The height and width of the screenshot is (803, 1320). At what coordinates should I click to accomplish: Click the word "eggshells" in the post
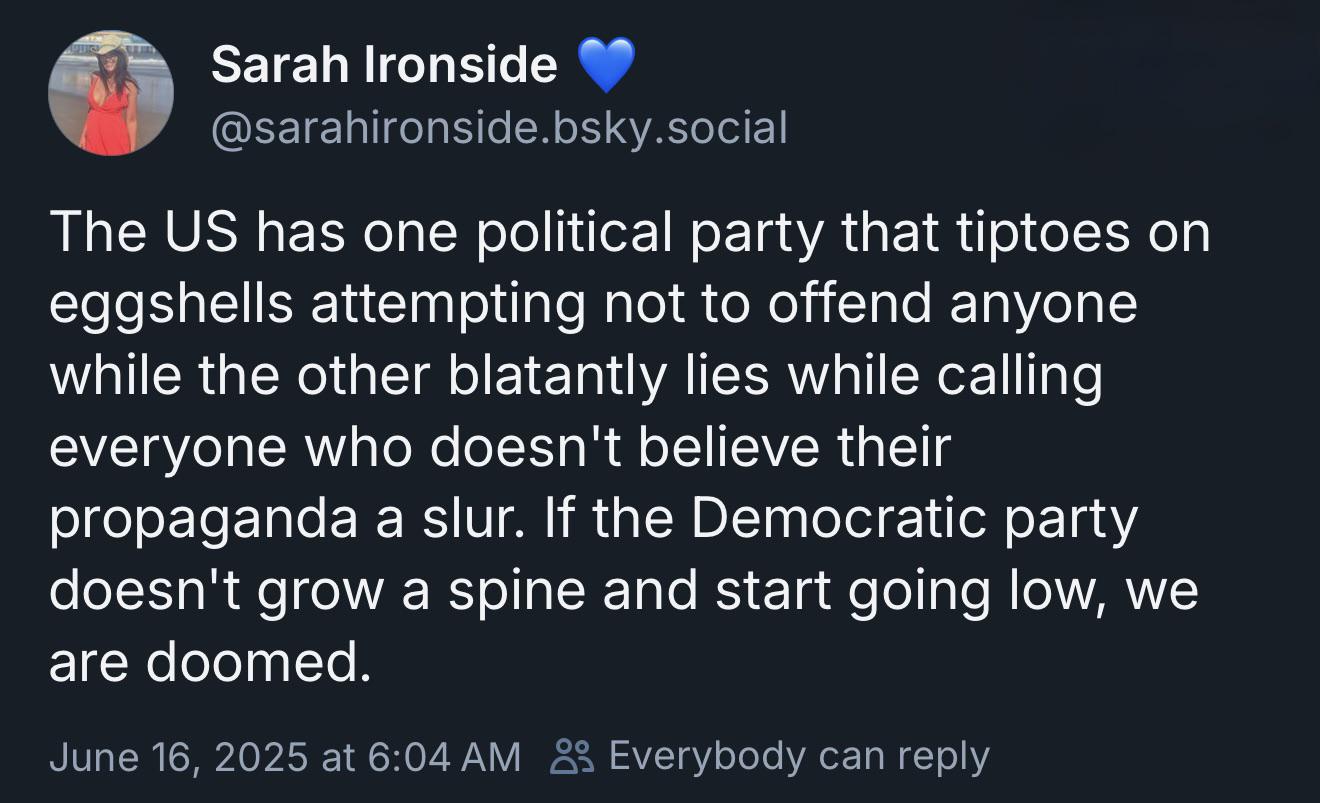pyautogui.click(x=171, y=304)
